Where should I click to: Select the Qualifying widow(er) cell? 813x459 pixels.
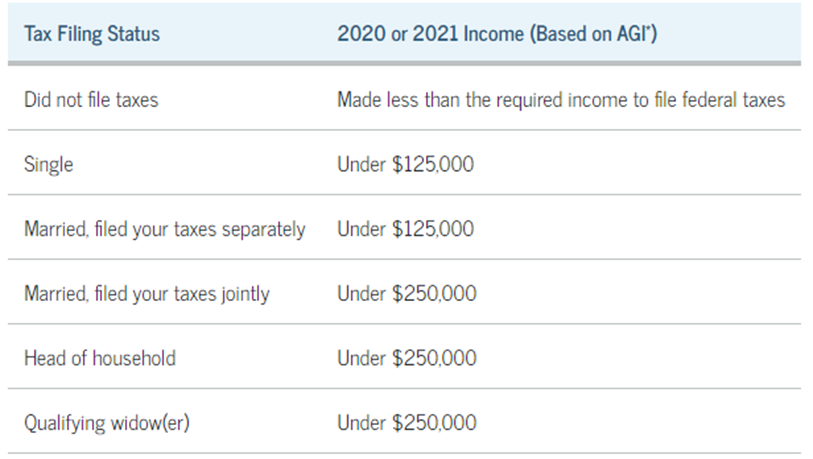click(x=107, y=423)
